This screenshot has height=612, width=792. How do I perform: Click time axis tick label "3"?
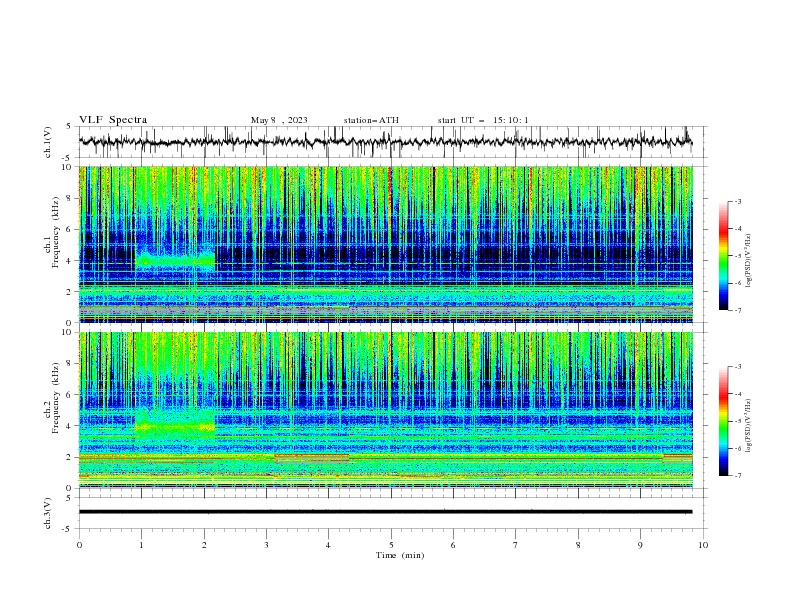pyautogui.click(x=266, y=545)
